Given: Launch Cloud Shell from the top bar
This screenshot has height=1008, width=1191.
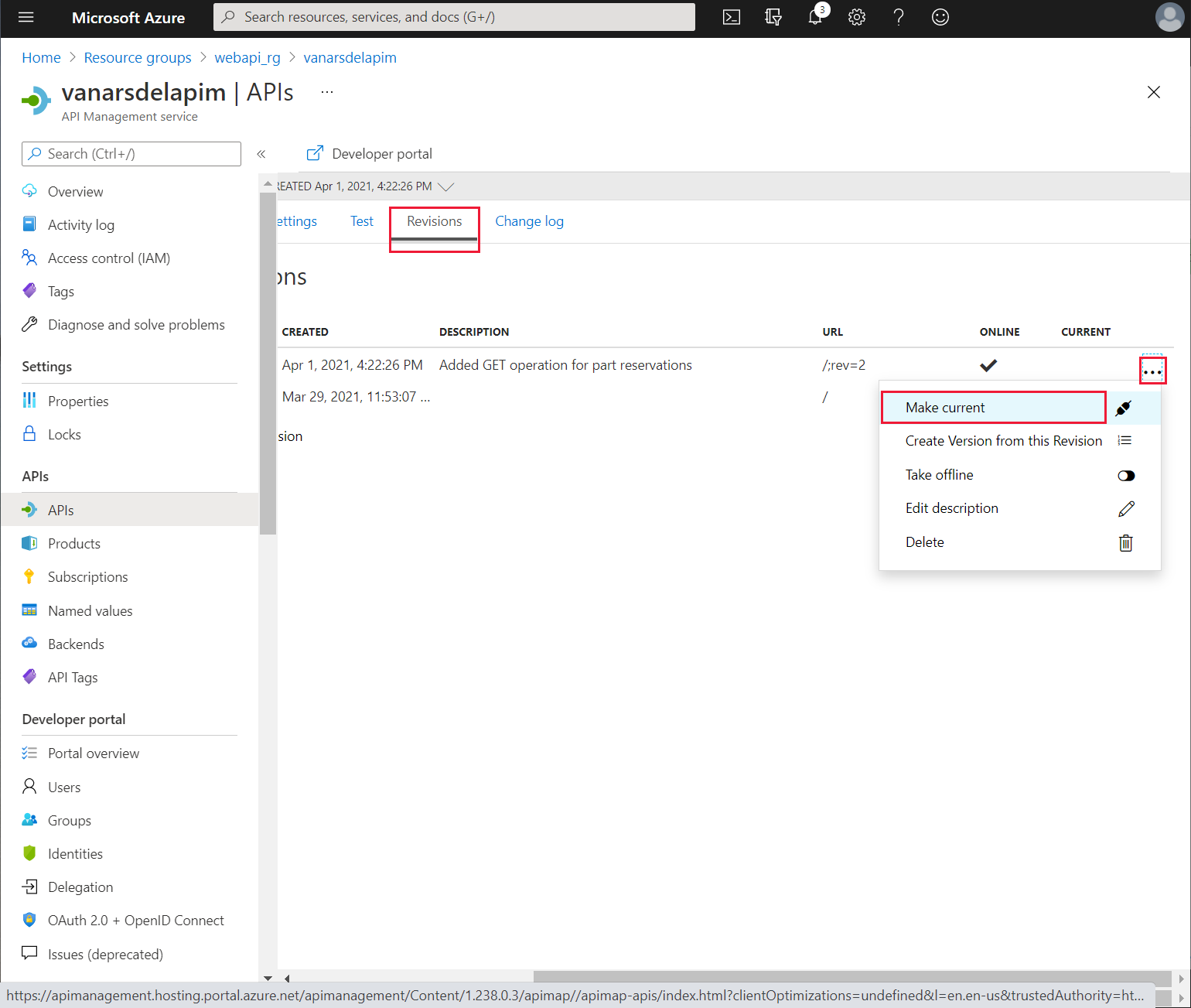Looking at the screenshot, I should click(731, 17).
